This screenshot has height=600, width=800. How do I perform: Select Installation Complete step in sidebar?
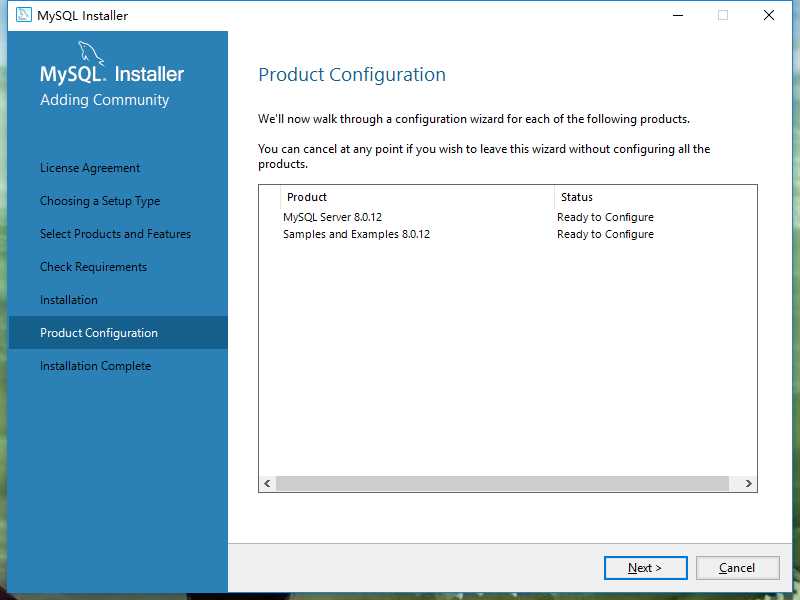point(95,366)
